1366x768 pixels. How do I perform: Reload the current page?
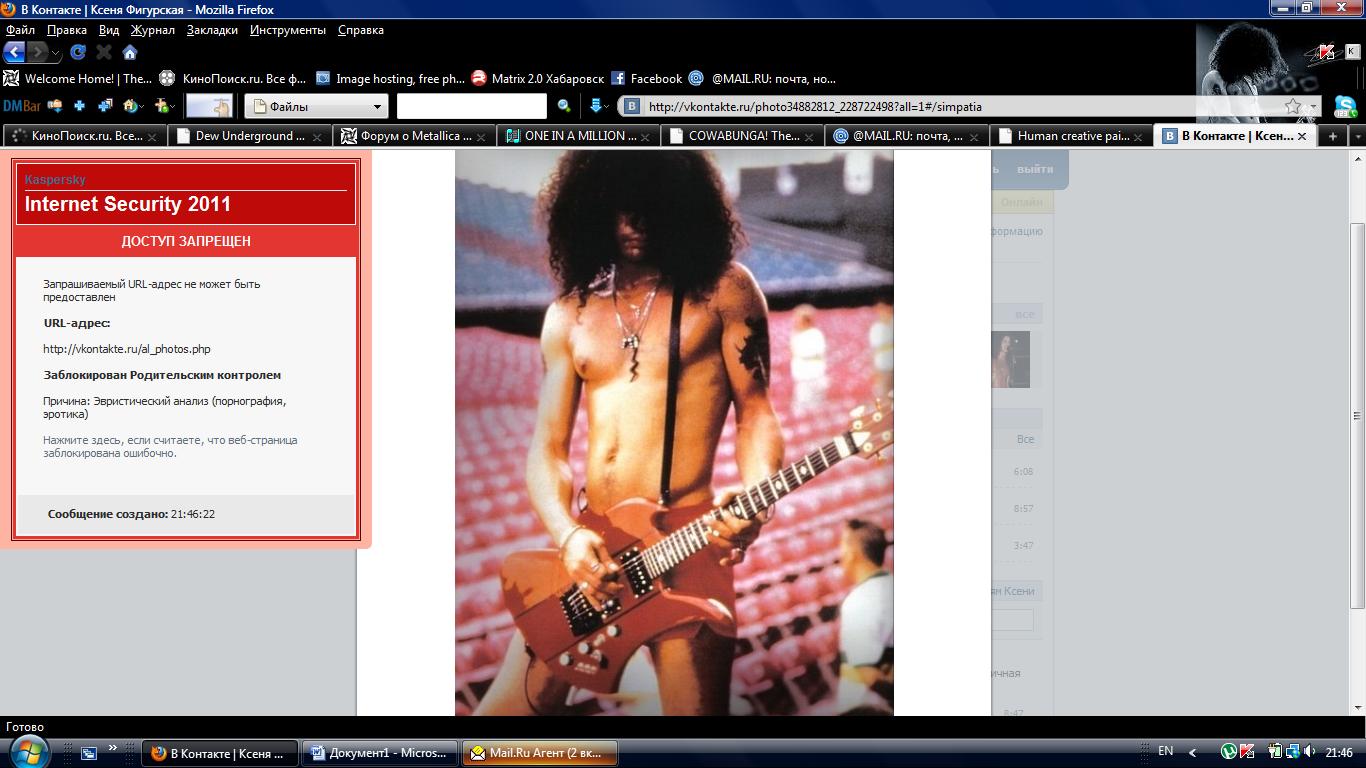[x=78, y=52]
